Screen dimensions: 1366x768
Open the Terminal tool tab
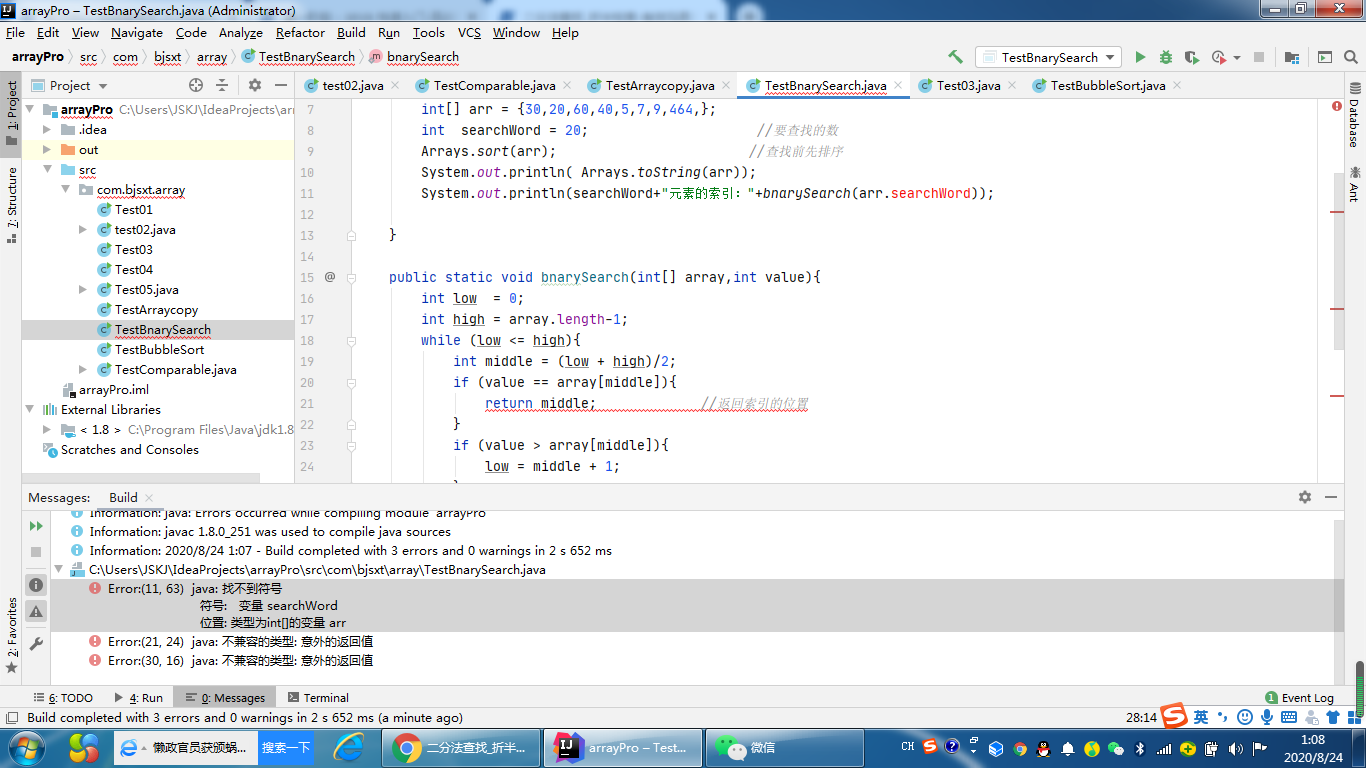(x=318, y=697)
